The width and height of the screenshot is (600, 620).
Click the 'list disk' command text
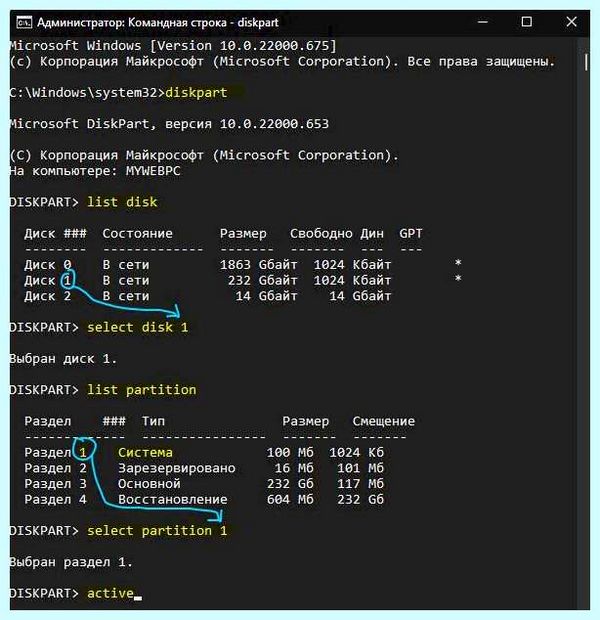pyautogui.click(x=122, y=202)
